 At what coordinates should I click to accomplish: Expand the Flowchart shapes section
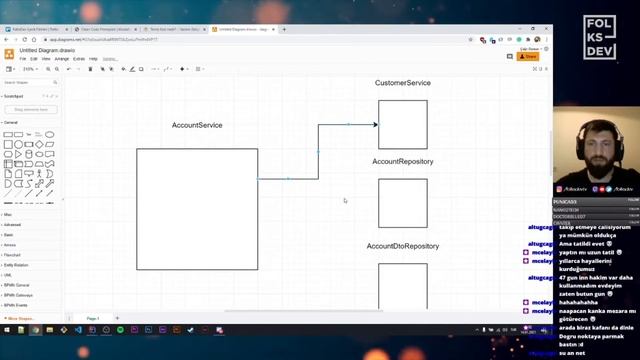point(11,255)
